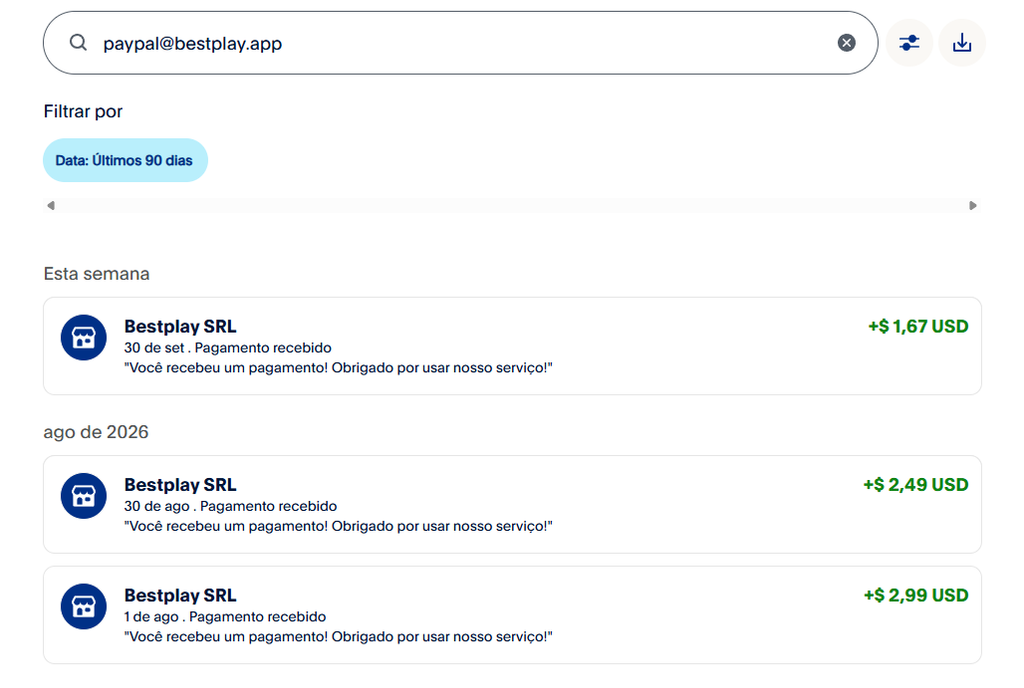Click the left arrow of the horizontal scrollbar
Image resolution: width=1024 pixels, height=688 pixels.
coord(51,206)
